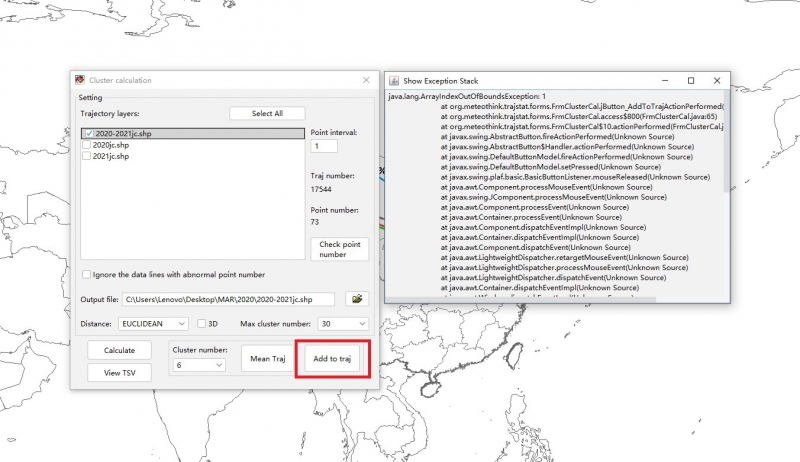The width and height of the screenshot is (800, 462).
Task: Close the Show Exception Stack window
Action: click(x=716, y=80)
